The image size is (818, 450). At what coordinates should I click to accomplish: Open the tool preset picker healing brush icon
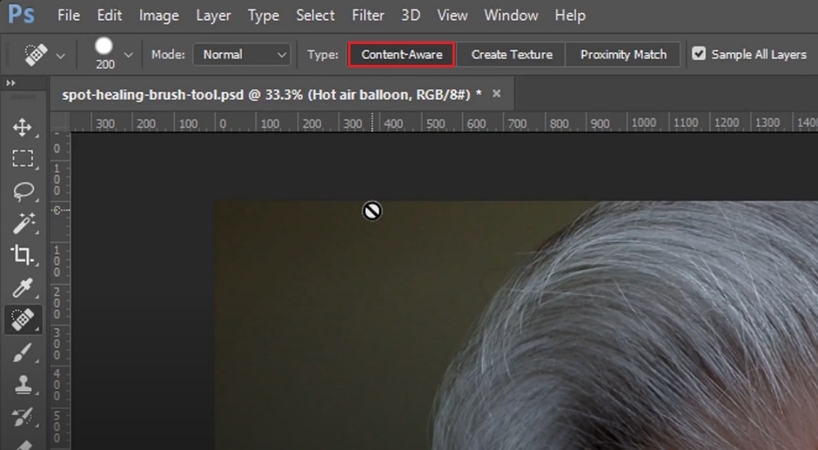pos(35,55)
